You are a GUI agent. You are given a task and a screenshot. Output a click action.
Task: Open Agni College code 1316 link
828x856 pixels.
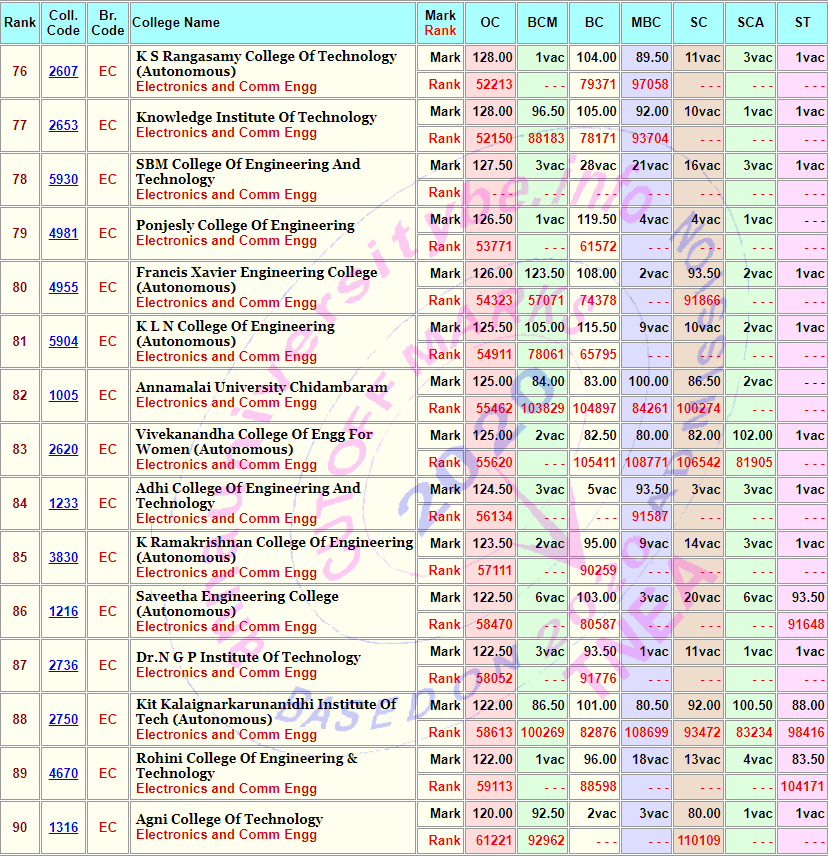tap(63, 828)
